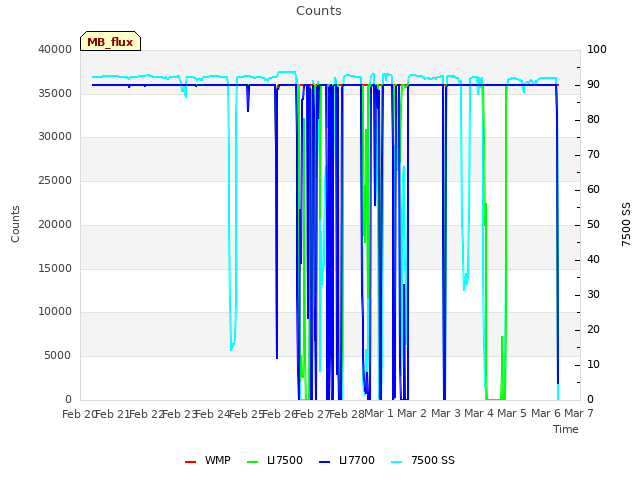Click the blue LI7700 legend swatch
This screenshot has width=640, height=480.
324,462
